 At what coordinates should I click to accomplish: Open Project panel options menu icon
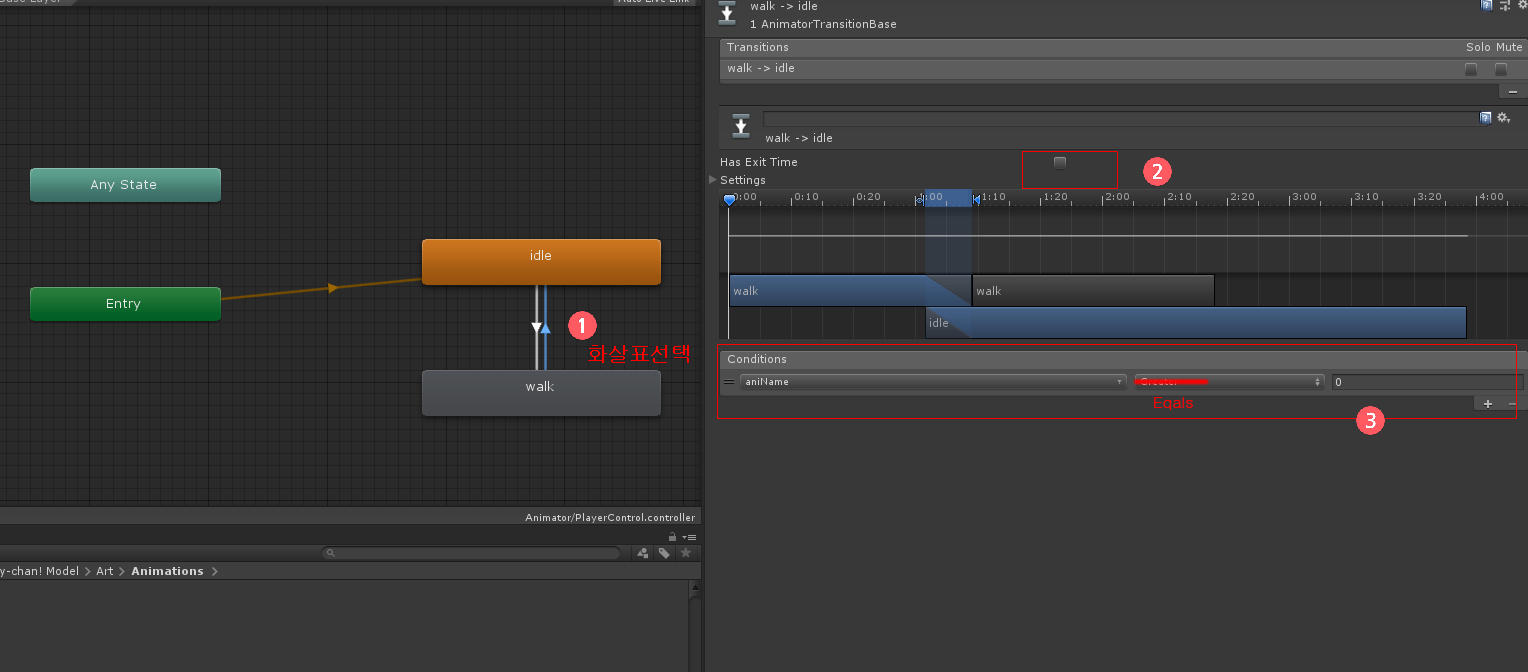click(x=690, y=537)
